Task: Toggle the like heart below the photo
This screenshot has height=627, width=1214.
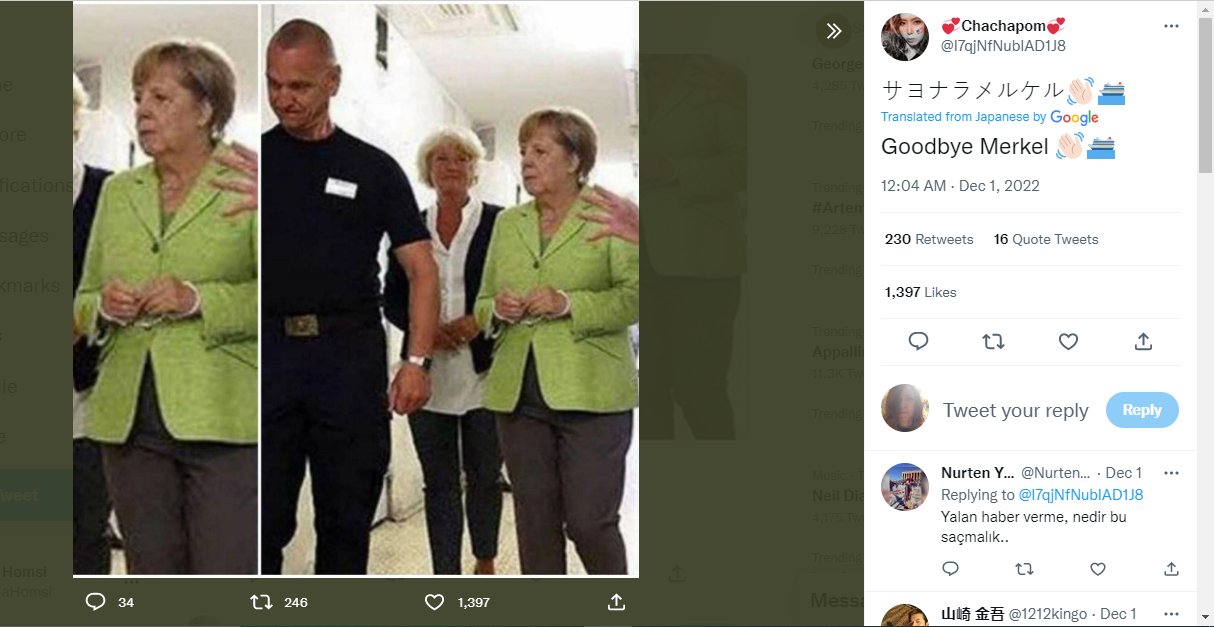Action: (434, 602)
